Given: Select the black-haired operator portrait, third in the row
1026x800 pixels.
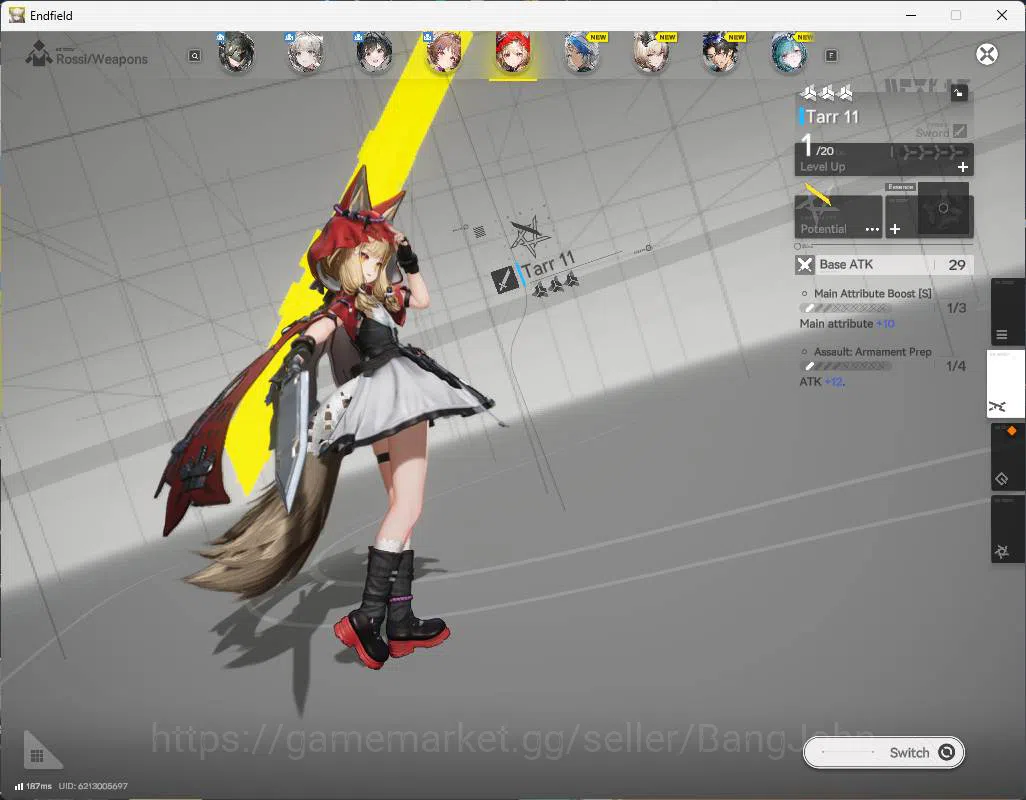Looking at the screenshot, I should [x=374, y=52].
